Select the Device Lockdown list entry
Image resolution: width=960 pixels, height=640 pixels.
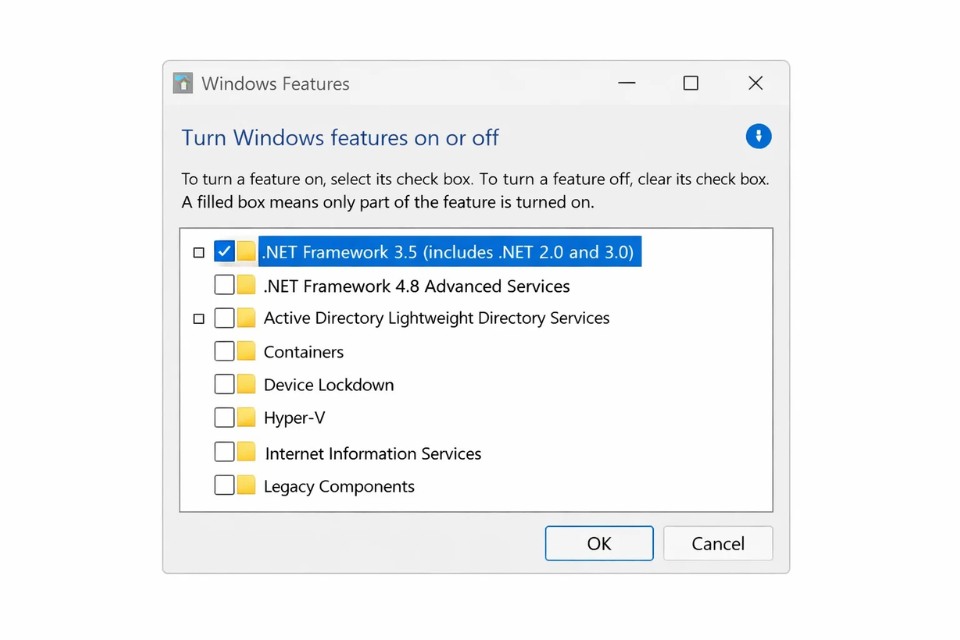tap(329, 384)
